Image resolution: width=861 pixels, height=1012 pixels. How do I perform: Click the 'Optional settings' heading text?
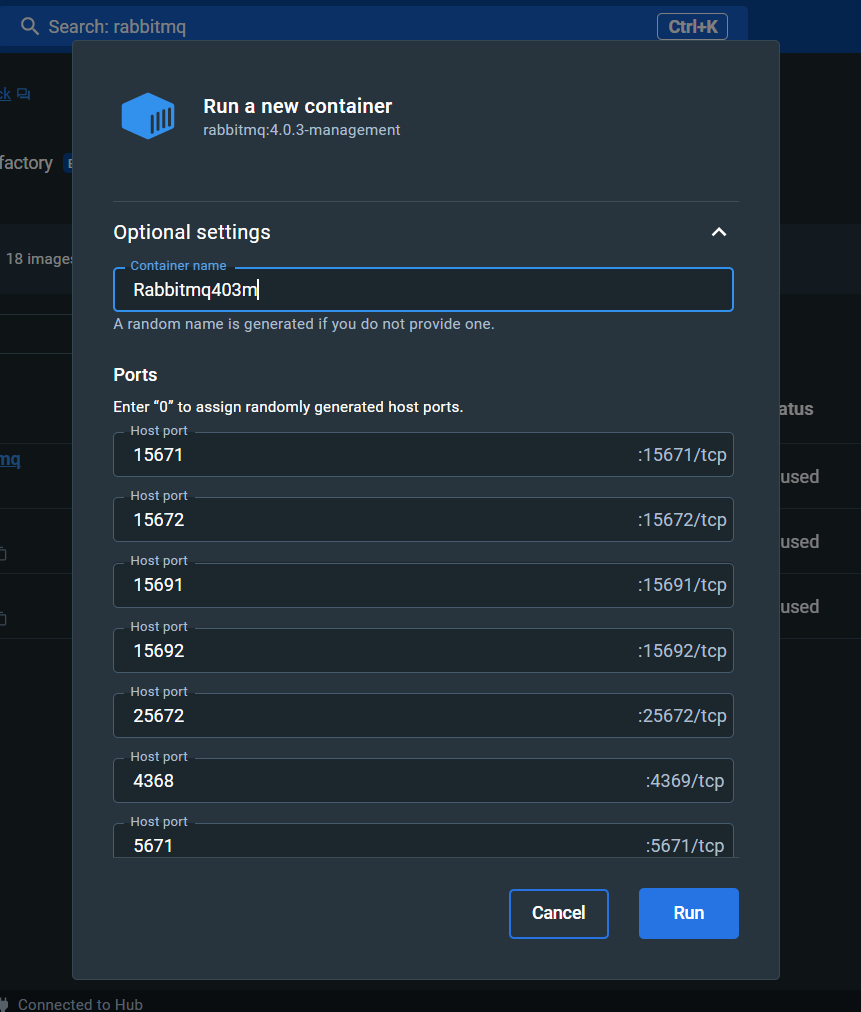pos(192,232)
